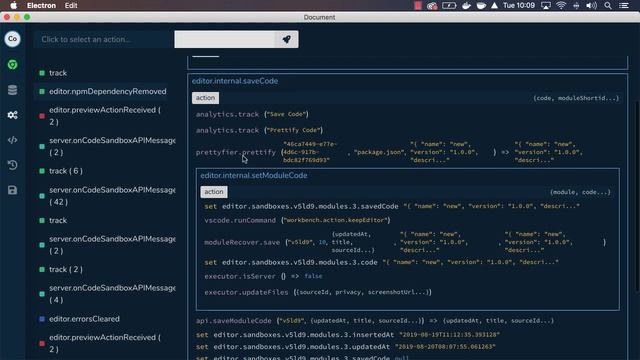Screen dimensions: 640x360
Task: Click the volume icon in menu bar
Action: (x=591, y=5)
